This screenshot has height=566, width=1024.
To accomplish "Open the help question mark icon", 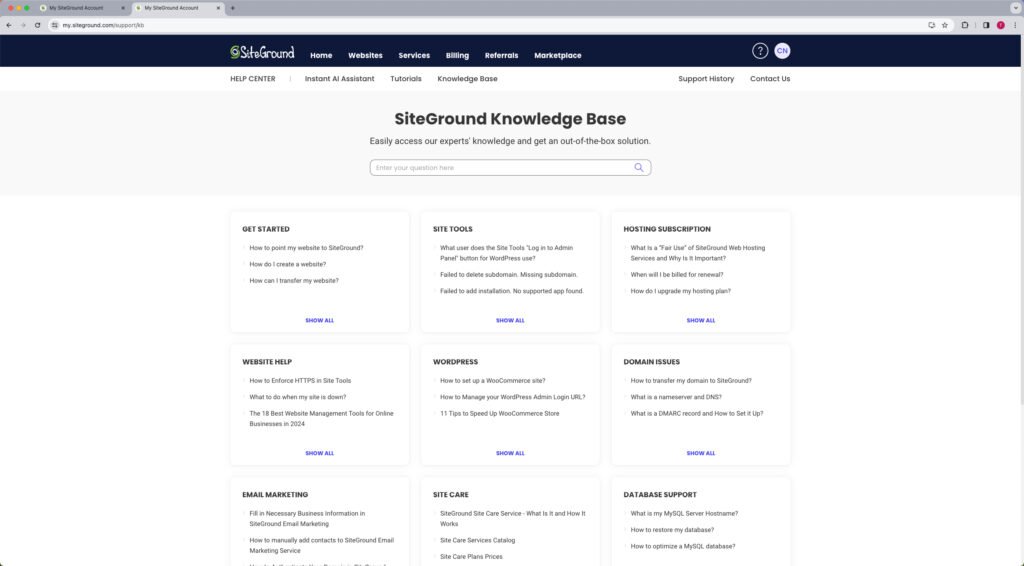I will click(x=760, y=51).
